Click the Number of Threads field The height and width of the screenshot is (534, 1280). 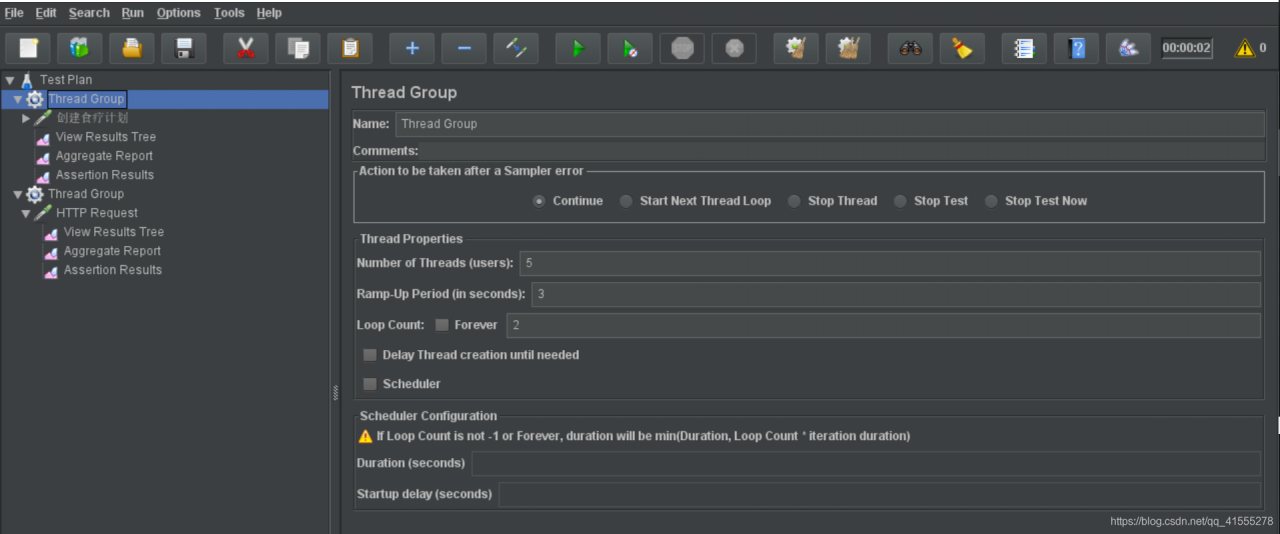(x=889, y=263)
